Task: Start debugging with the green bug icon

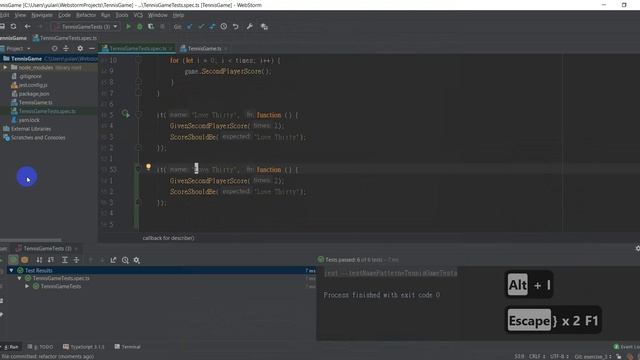Action: click(x=140, y=27)
